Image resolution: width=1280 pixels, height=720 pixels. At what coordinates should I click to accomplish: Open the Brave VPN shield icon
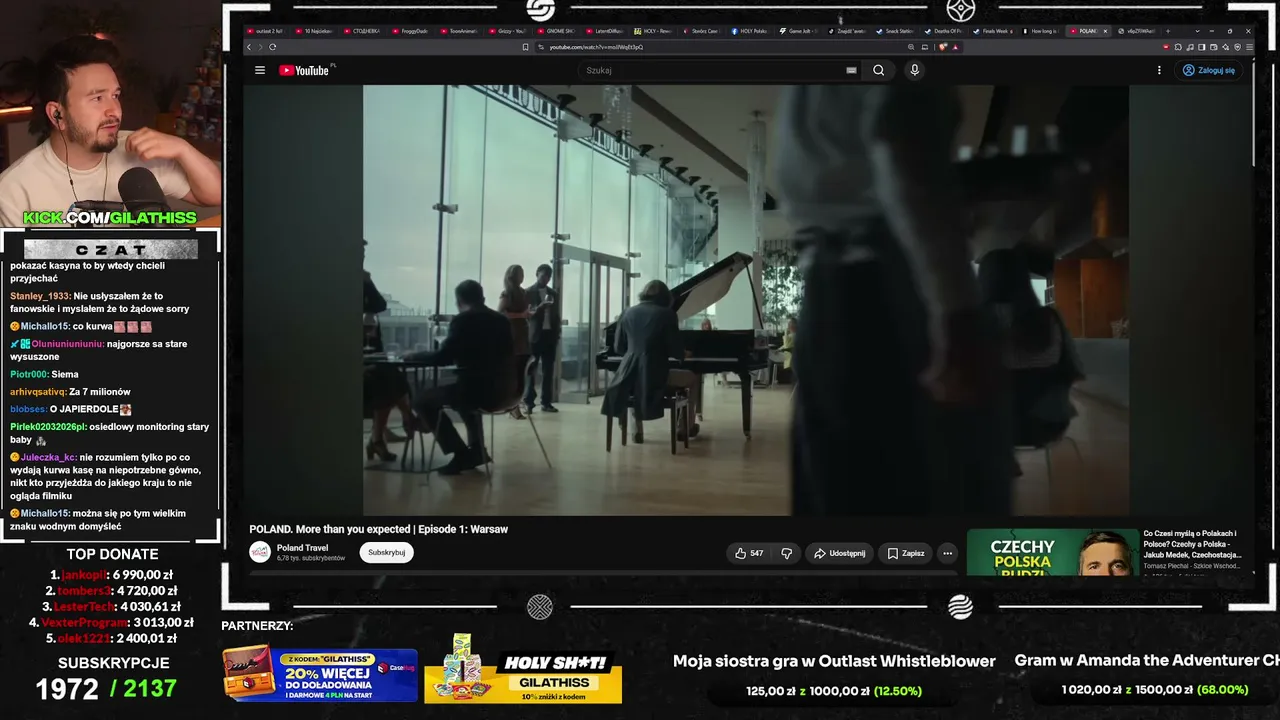point(1238,47)
